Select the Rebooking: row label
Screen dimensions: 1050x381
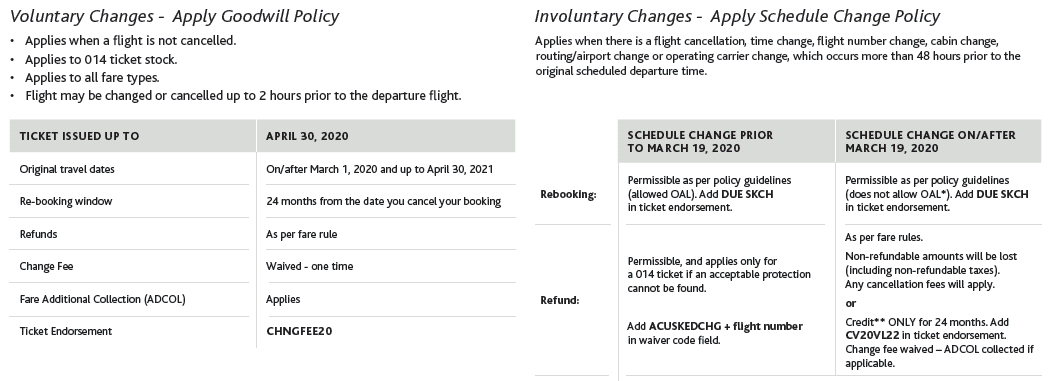568,194
